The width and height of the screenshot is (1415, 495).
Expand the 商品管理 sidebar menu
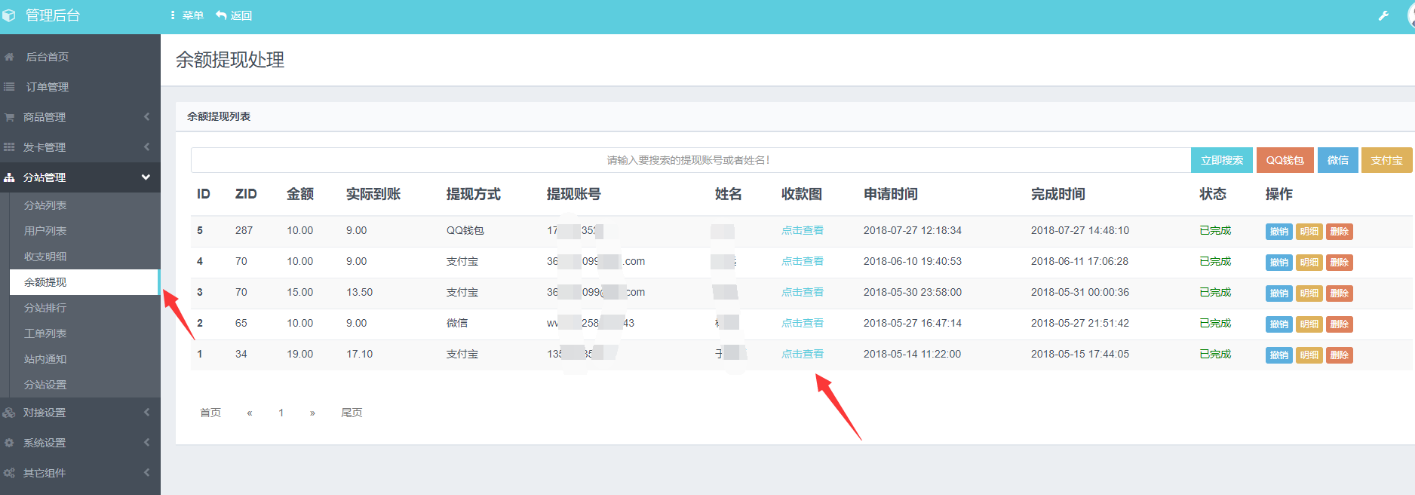tap(146, 117)
